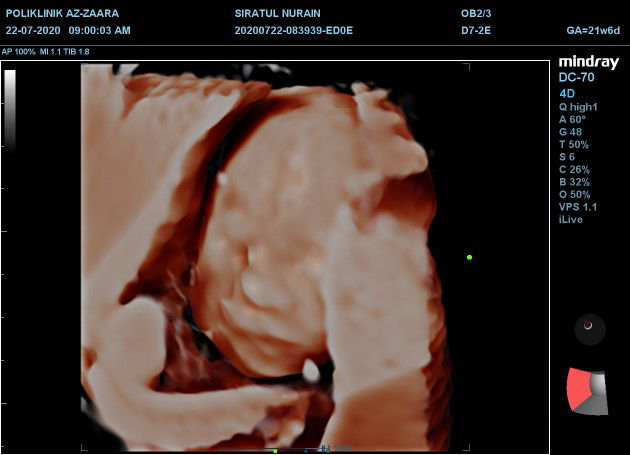The width and height of the screenshot is (630, 455).
Task: Click the B 32% brightness parameter
Action: point(574,182)
